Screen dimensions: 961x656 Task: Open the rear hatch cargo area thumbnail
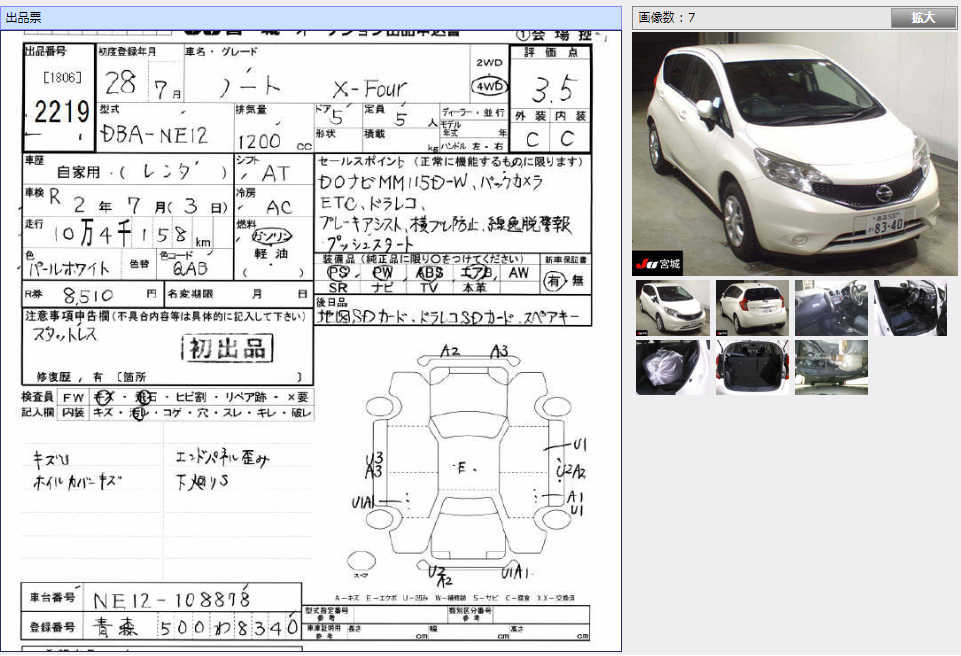[751, 367]
